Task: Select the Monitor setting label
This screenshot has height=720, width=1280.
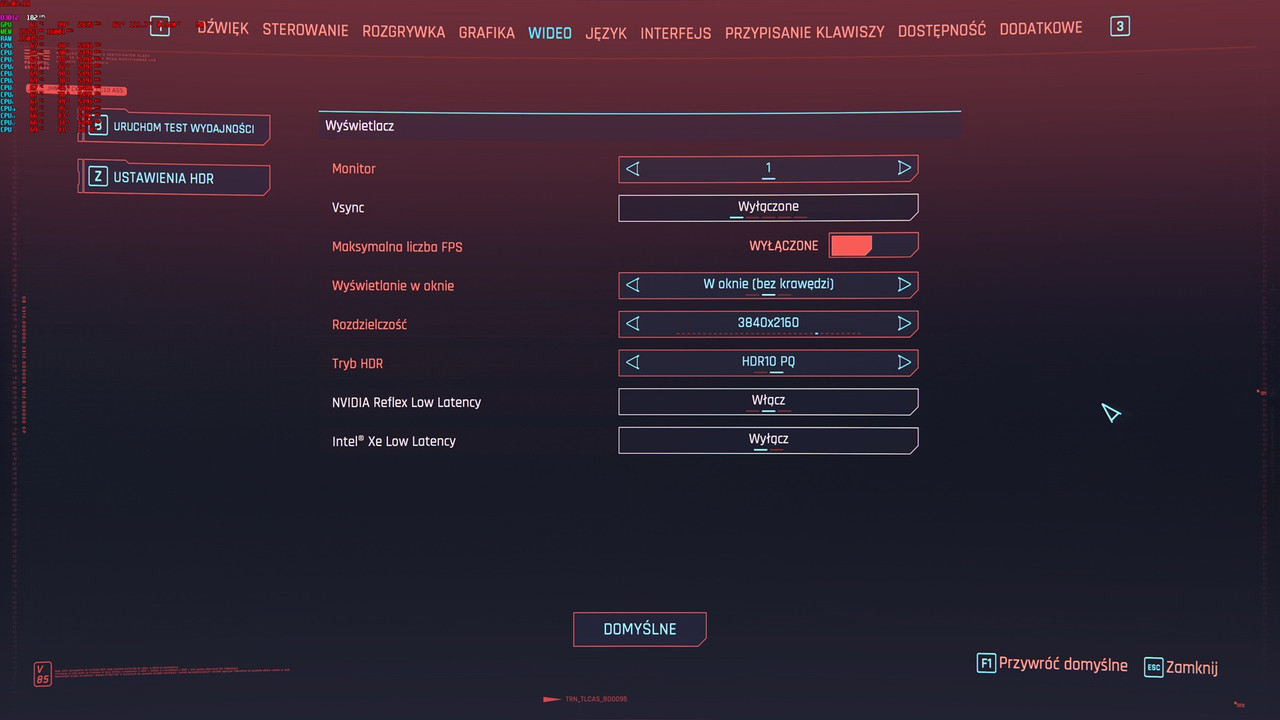Action: pos(354,169)
